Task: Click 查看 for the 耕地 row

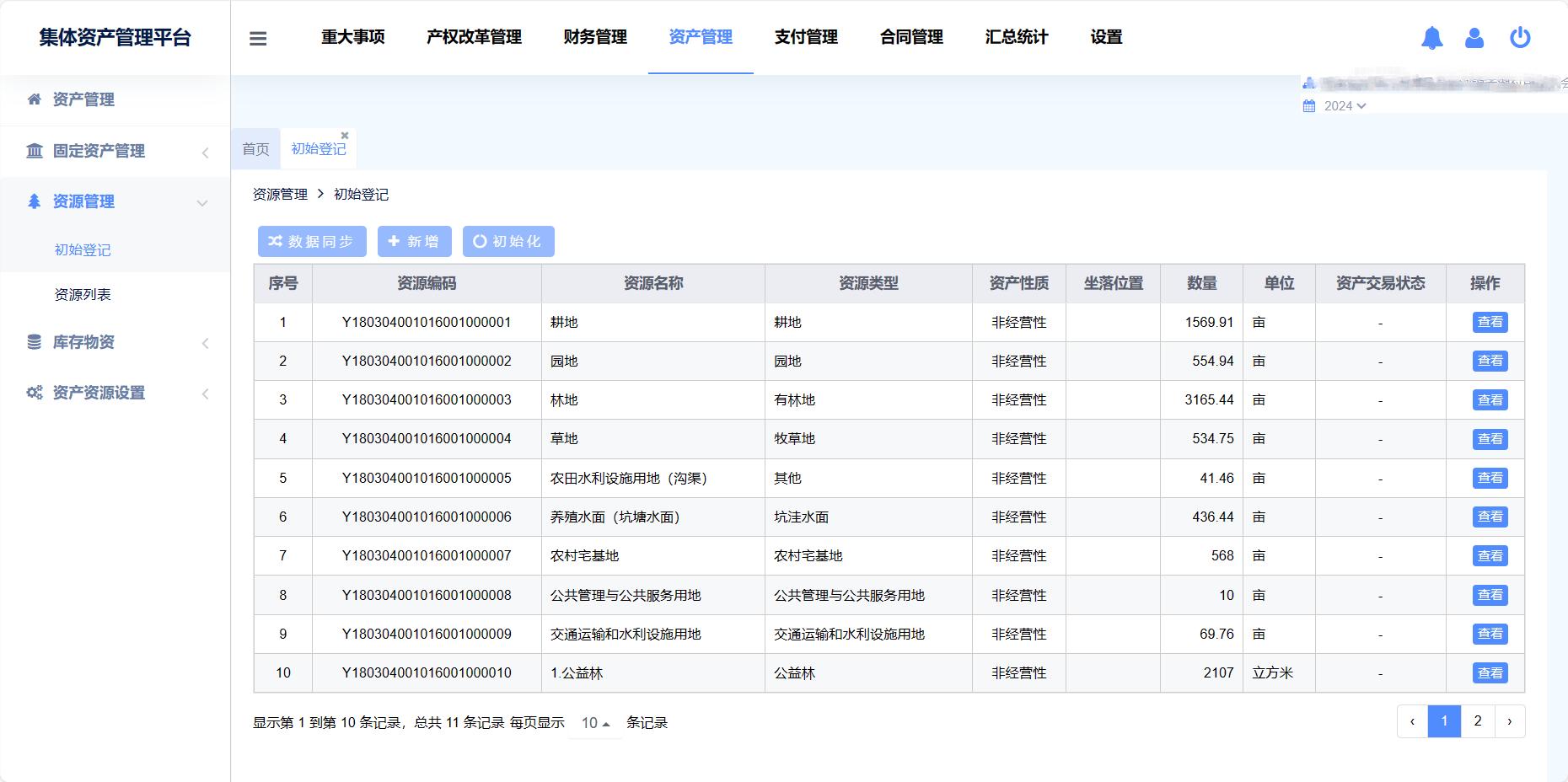Action: click(1490, 323)
